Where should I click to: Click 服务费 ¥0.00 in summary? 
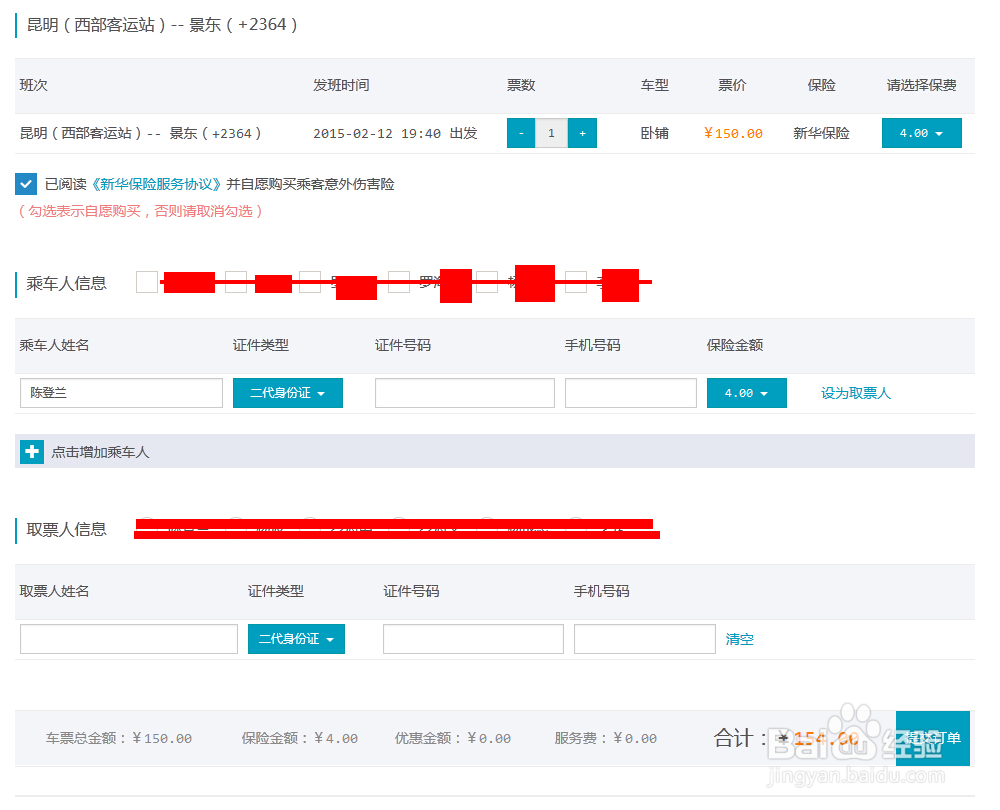tap(606, 739)
